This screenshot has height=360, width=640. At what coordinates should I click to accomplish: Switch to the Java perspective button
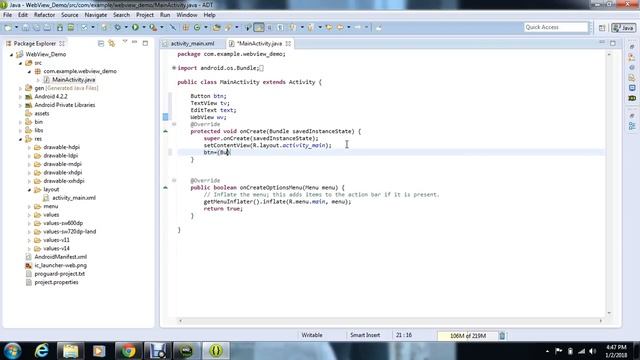pos(623,28)
